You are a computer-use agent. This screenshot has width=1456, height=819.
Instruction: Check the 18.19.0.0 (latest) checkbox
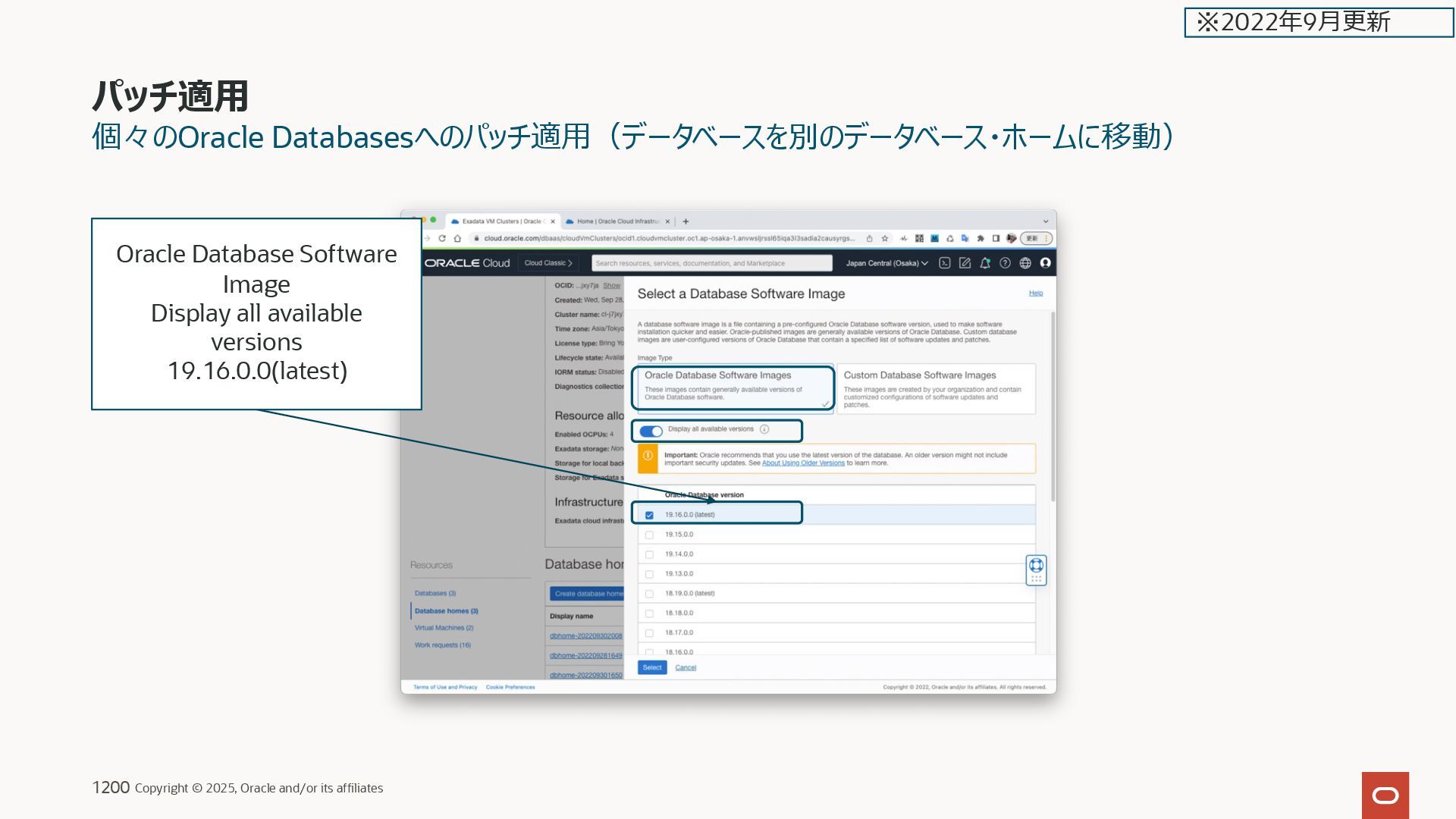[649, 594]
